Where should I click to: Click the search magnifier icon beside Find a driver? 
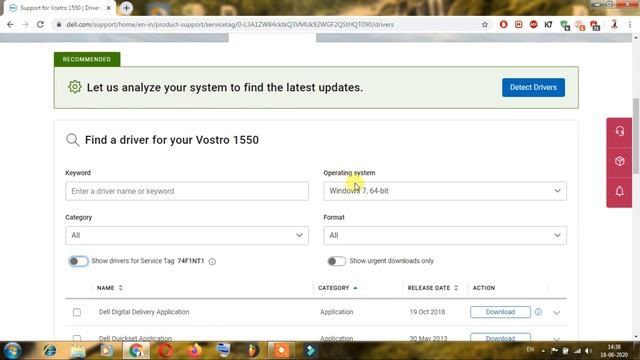[73, 140]
